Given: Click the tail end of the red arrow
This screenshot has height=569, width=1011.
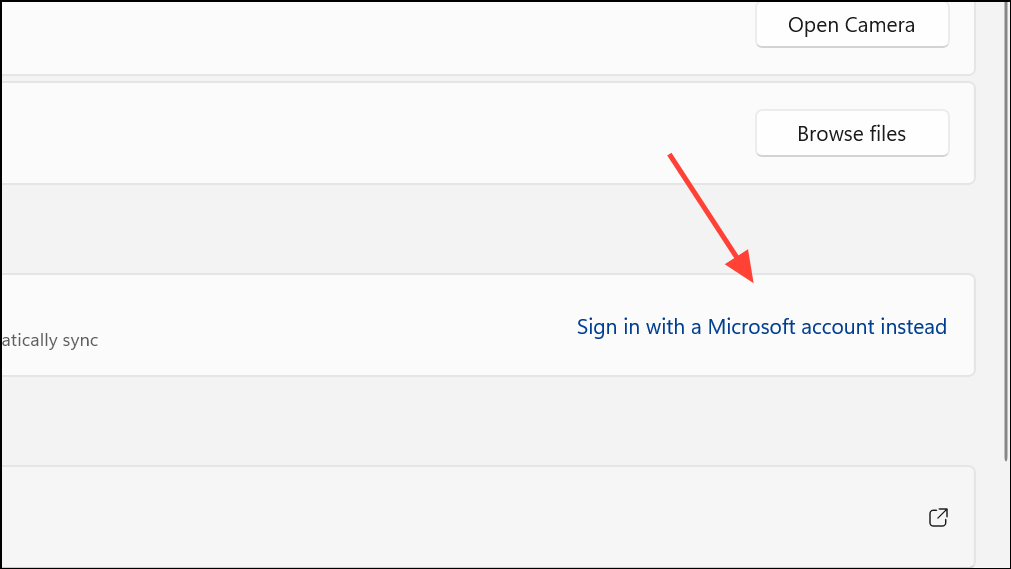Looking at the screenshot, I should coord(671,156).
